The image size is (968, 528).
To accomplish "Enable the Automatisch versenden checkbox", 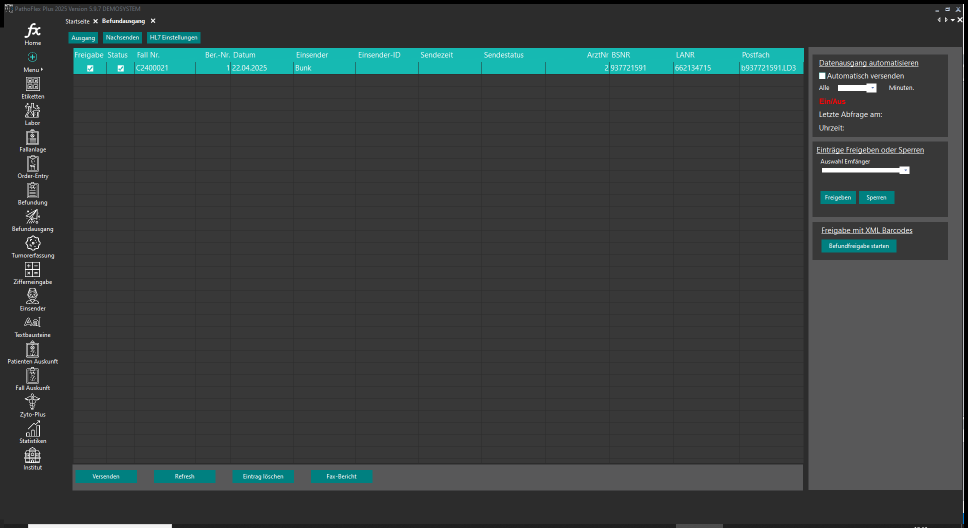I will coord(822,76).
